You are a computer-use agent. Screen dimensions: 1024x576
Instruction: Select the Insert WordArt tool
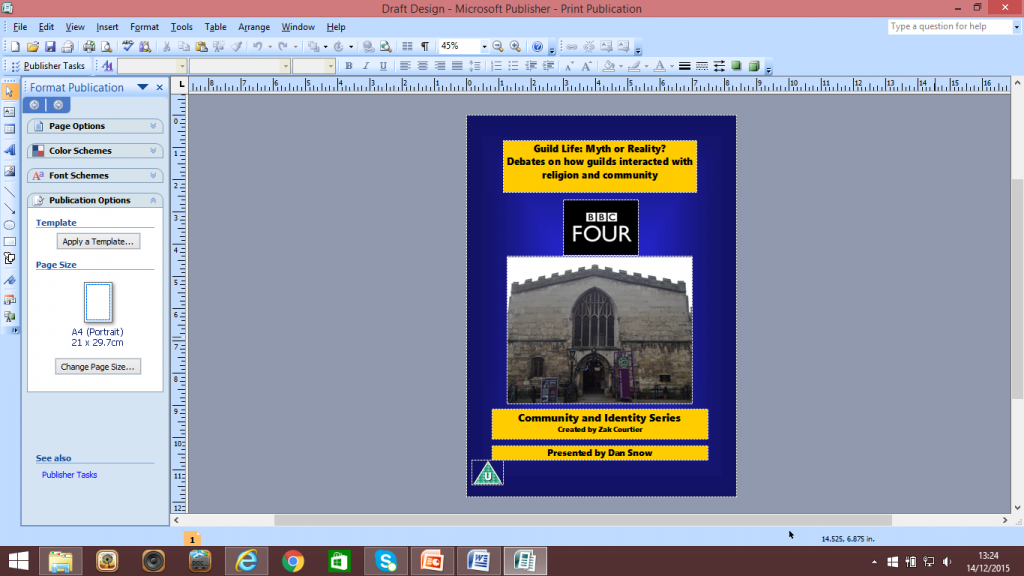9,150
